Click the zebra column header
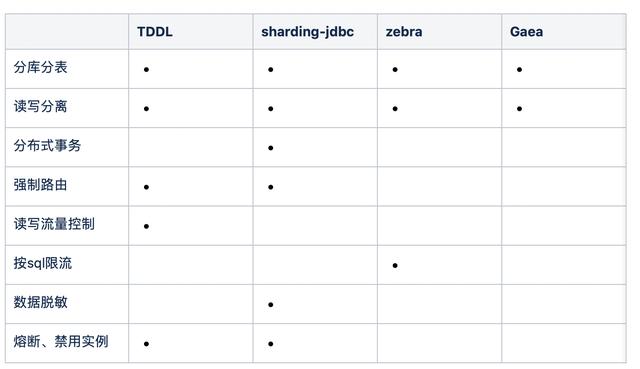 point(404,32)
